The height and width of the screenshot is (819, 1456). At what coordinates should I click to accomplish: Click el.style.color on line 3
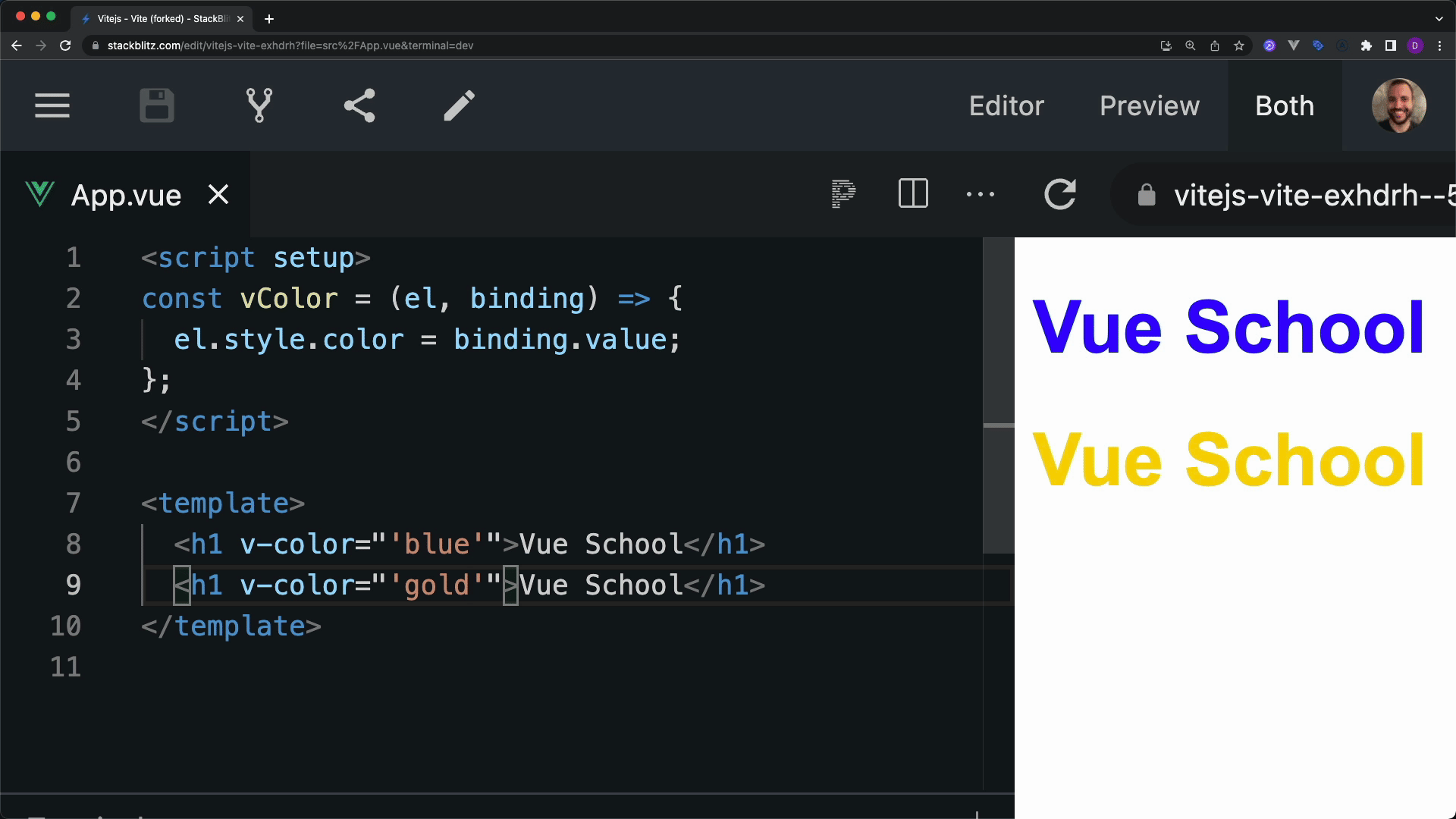pyautogui.click(x=289, y=340)
